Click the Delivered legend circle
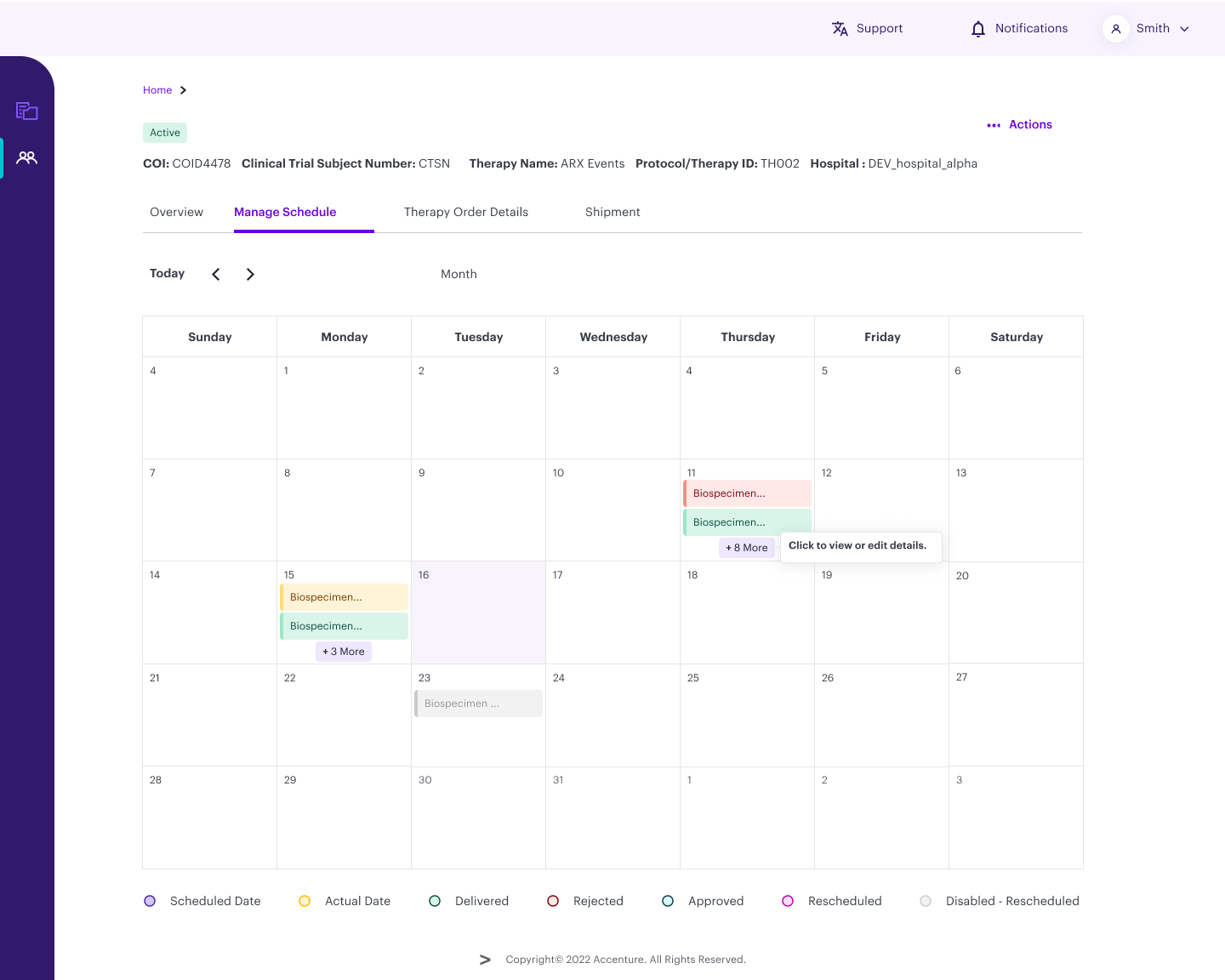Viewport: 1225px width, 980px height. click(435, 901)
